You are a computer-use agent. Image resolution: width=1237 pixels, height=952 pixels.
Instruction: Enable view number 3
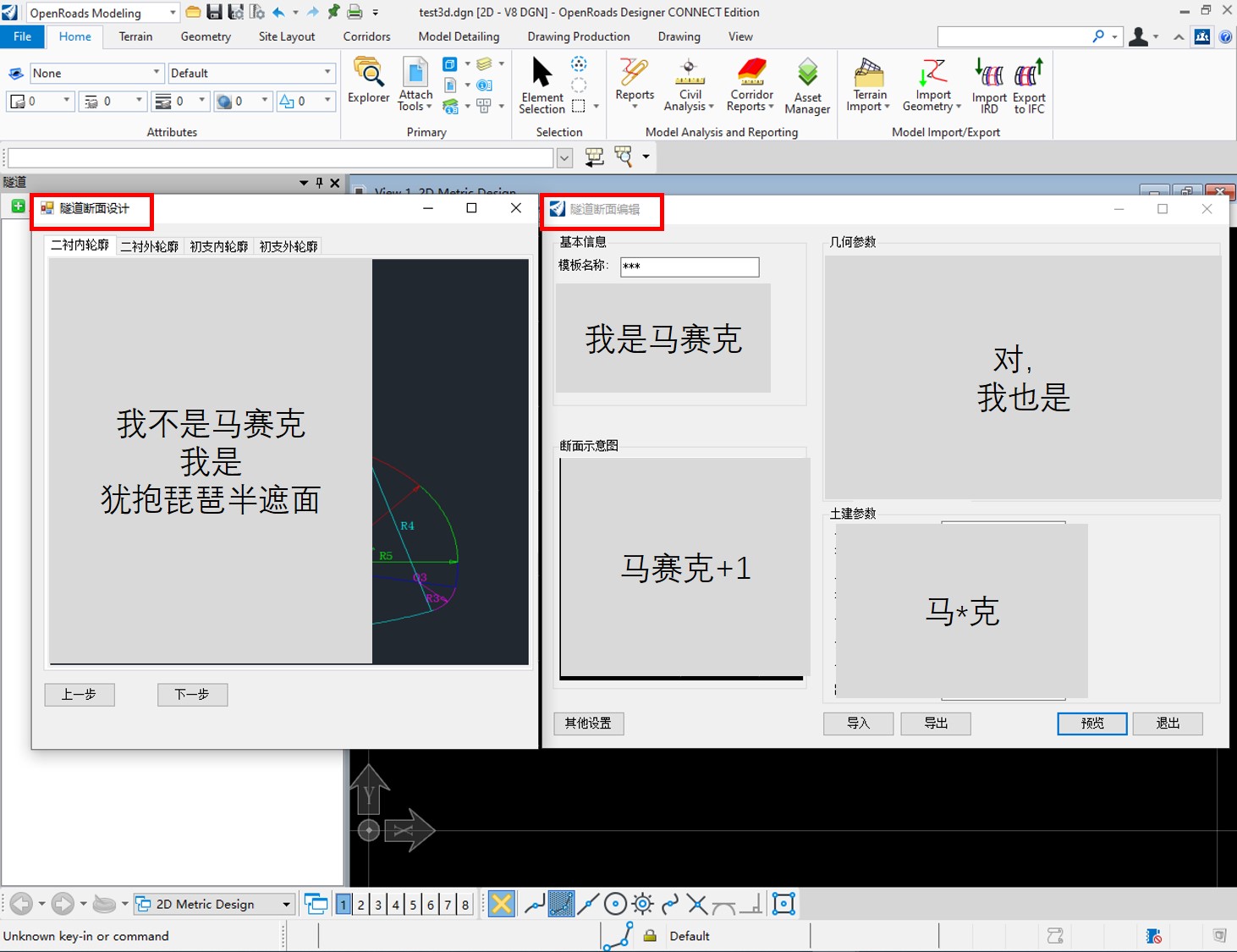pyautogui.click(x=377, y=904)
